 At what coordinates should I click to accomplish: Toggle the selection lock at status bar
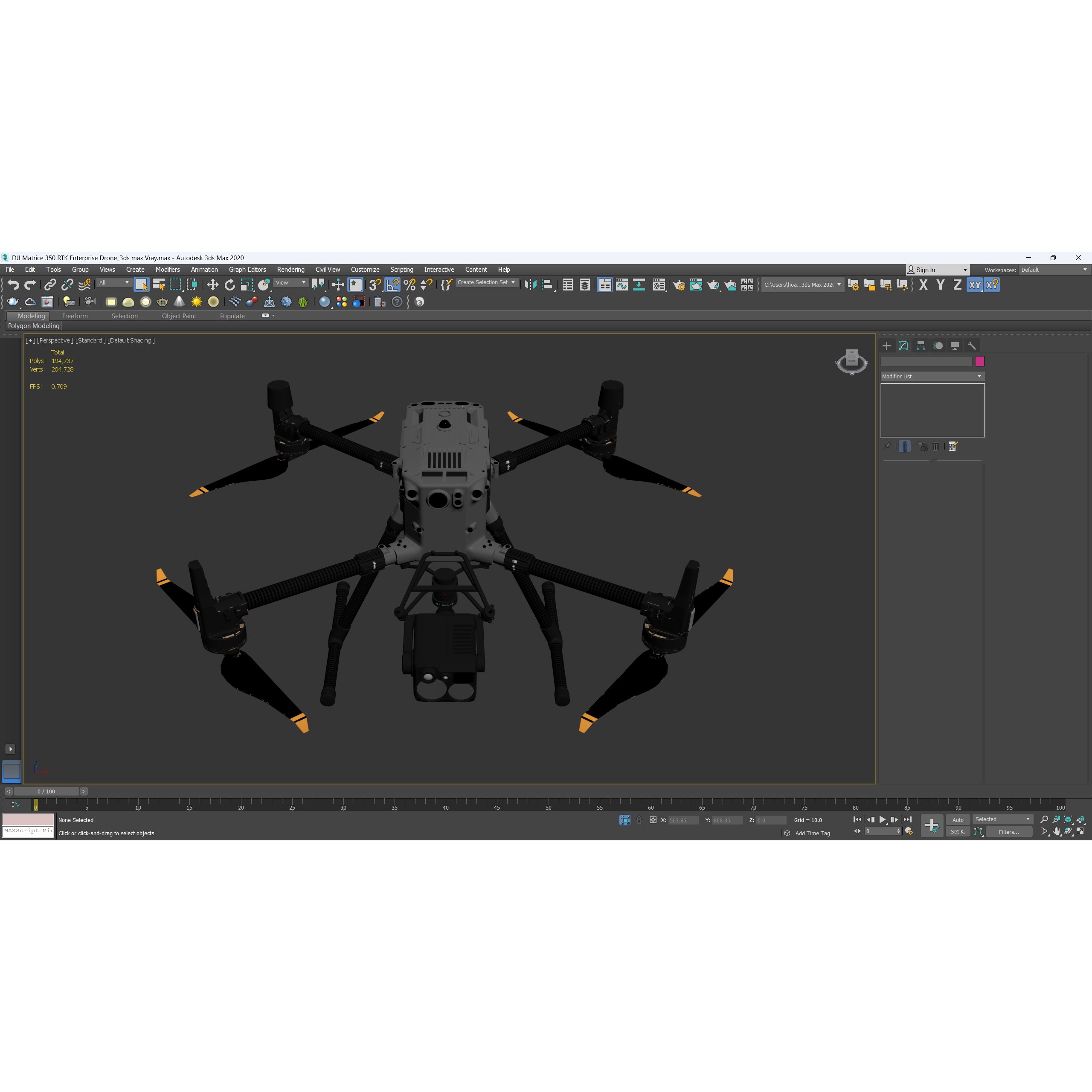click(639, 820)
